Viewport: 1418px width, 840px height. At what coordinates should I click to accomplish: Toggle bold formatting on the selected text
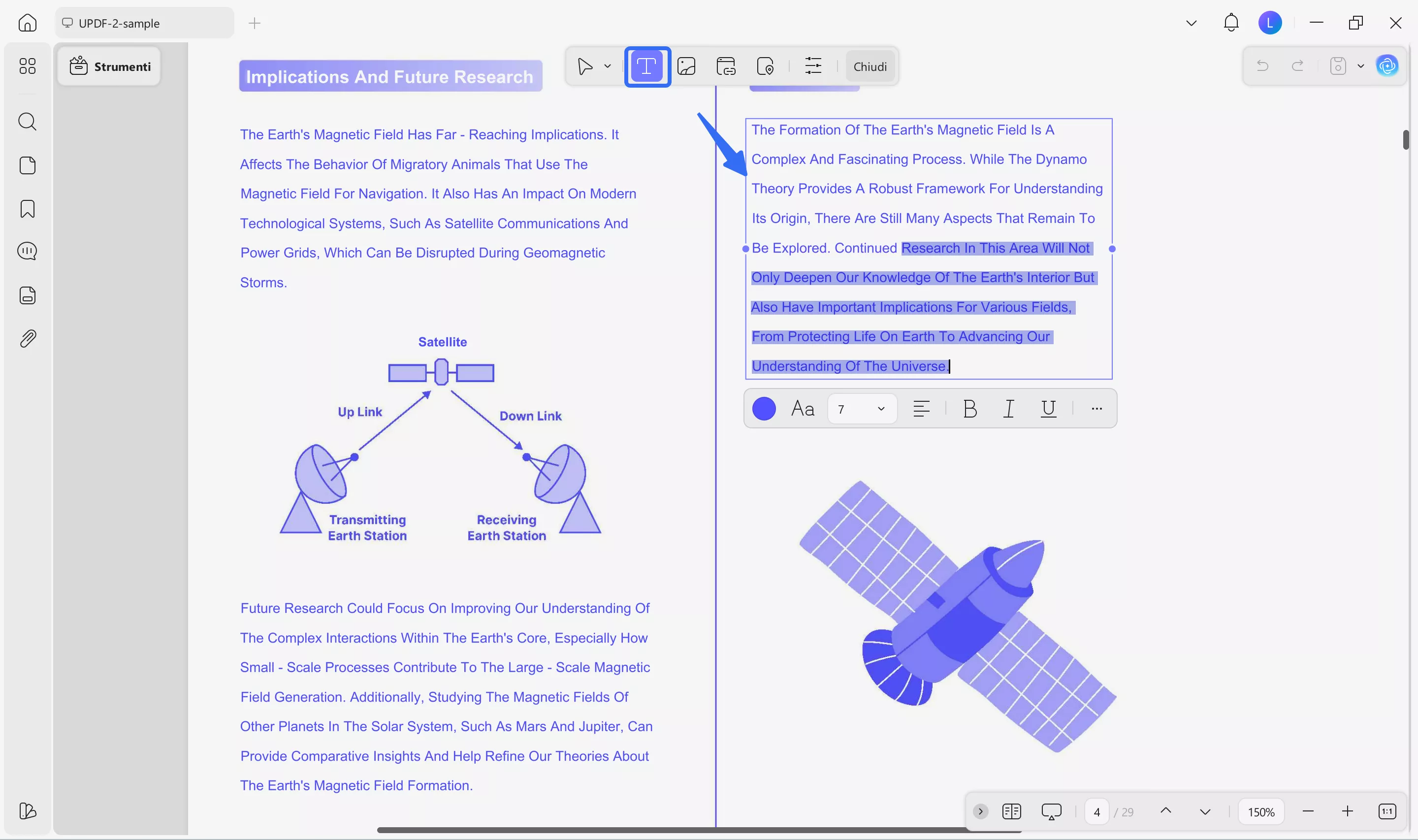pyautogui.click(x=969, y=409)
